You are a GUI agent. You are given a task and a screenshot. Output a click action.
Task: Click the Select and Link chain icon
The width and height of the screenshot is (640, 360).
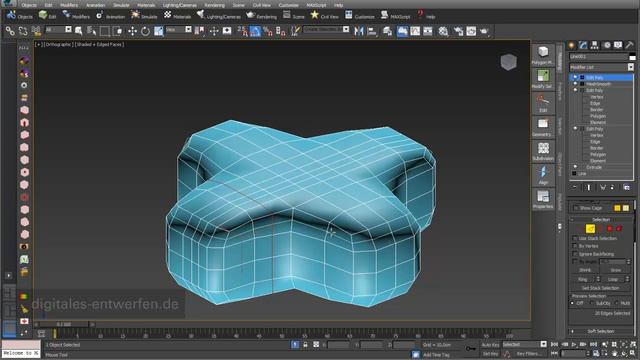(10, 31)
